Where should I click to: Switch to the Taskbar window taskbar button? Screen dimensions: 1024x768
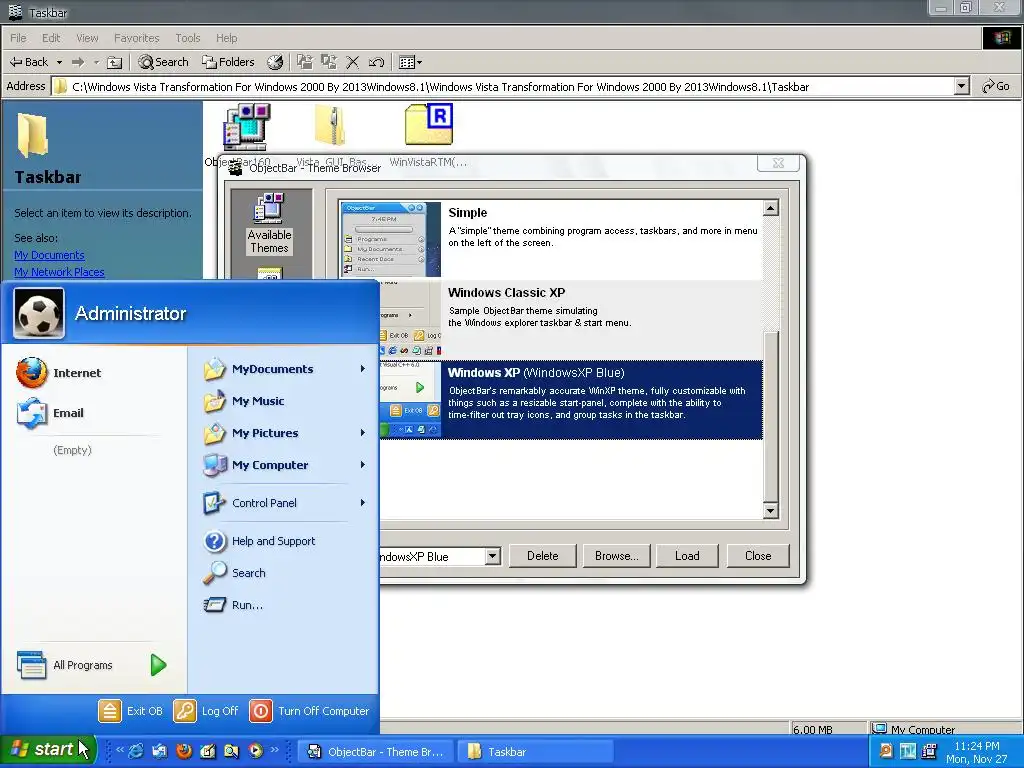pos(536,752)
